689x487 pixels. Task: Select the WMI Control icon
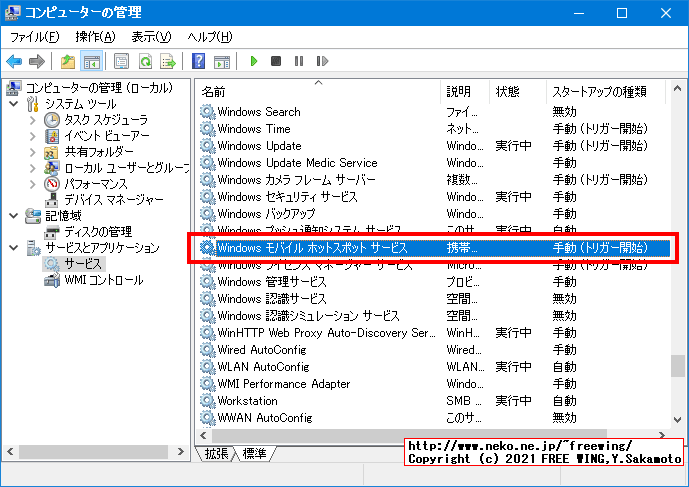52,280
